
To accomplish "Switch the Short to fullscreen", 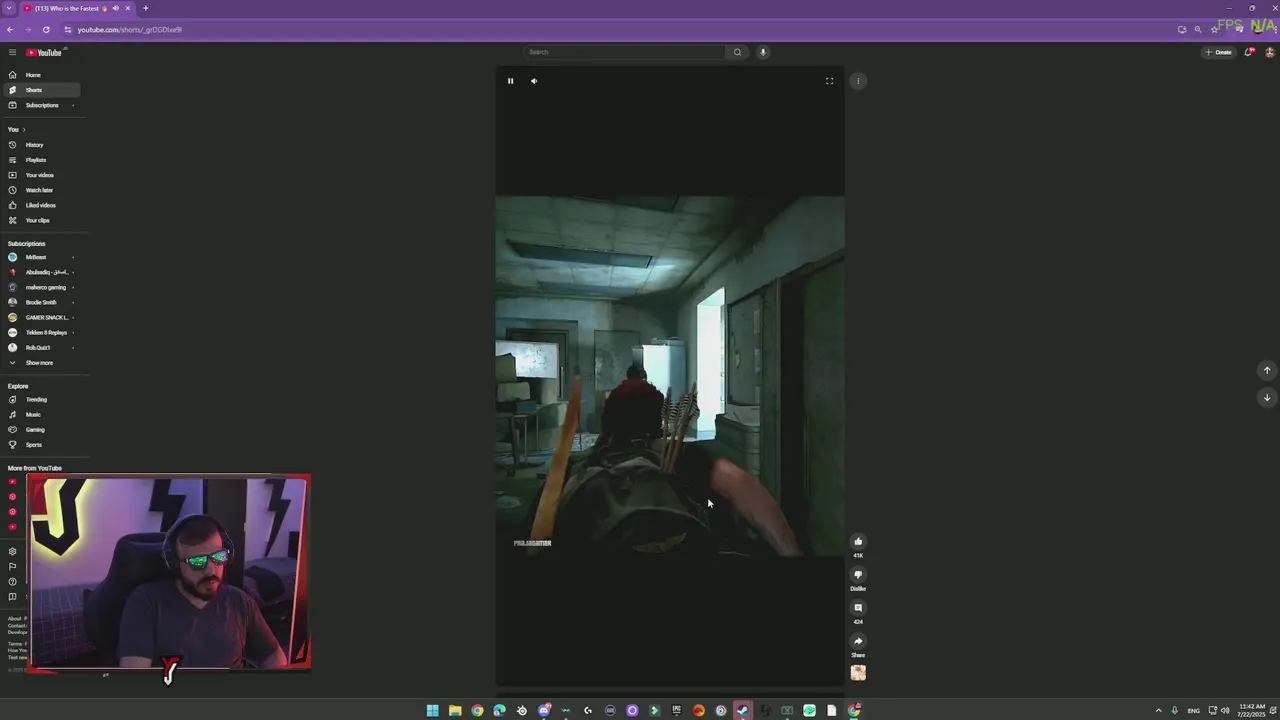I will coord(829,81).
